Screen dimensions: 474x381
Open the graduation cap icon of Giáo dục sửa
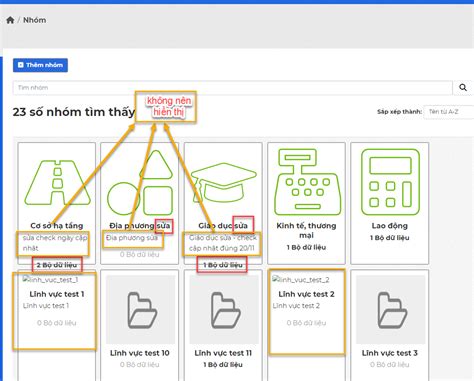pyautogui.click(x=224, y=183)
